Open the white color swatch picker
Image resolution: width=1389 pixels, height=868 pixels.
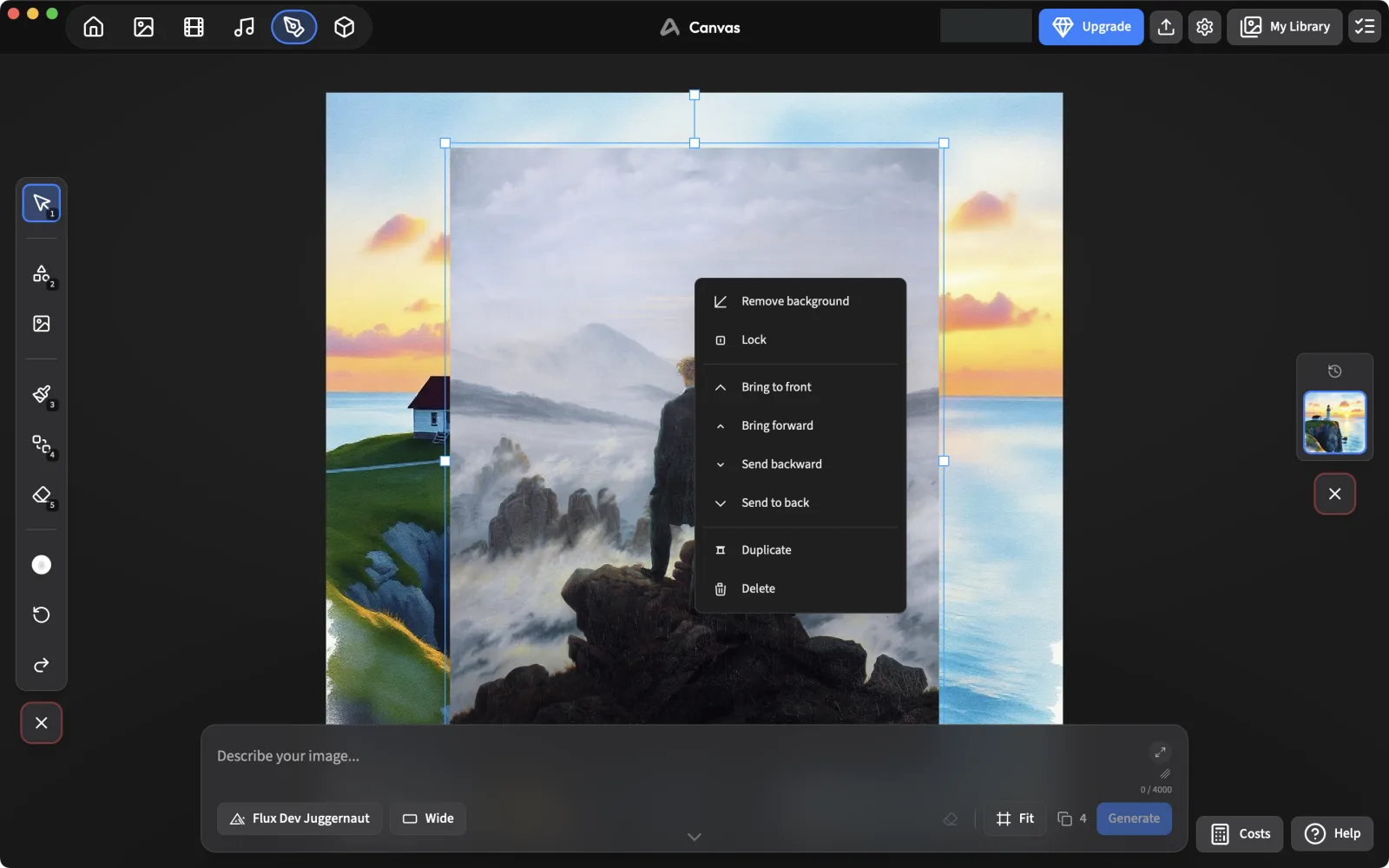coord(42,565)
